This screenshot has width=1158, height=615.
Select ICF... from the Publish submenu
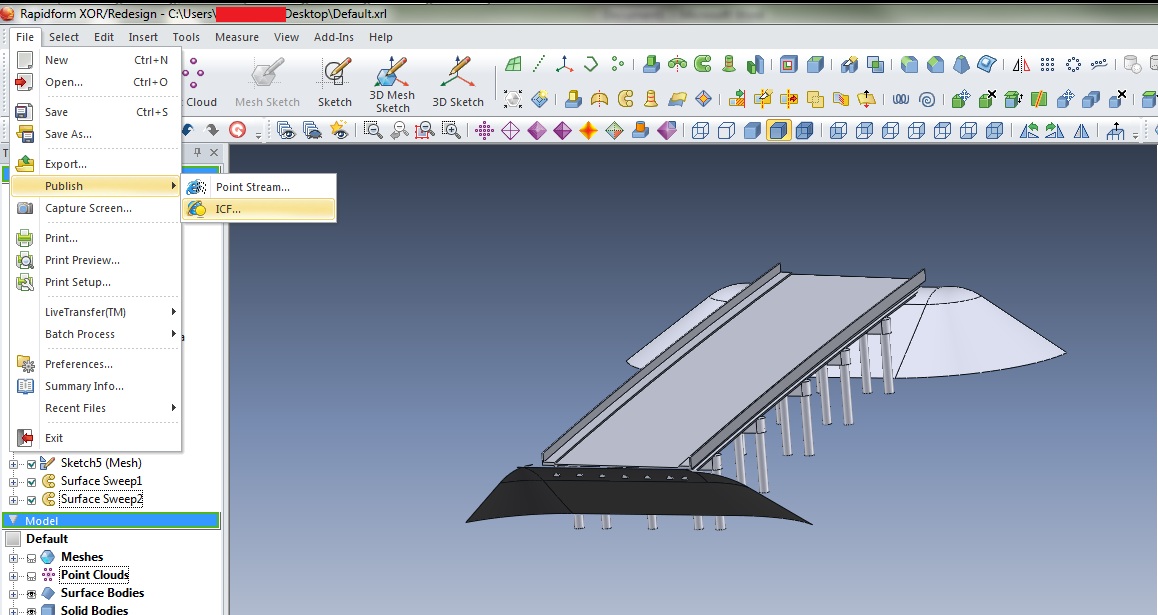click(x=228, y=209)
